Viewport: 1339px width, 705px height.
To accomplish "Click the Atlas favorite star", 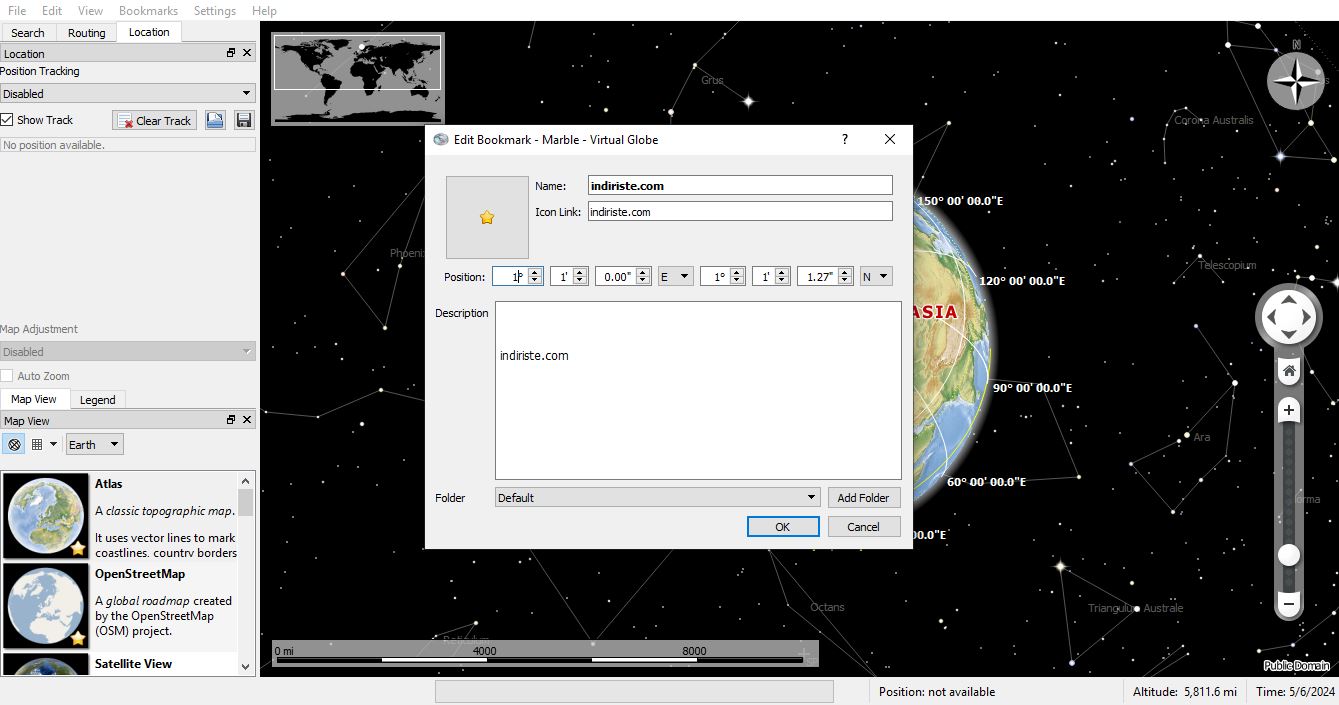I will pyautogui.click(x=78, y=548).
